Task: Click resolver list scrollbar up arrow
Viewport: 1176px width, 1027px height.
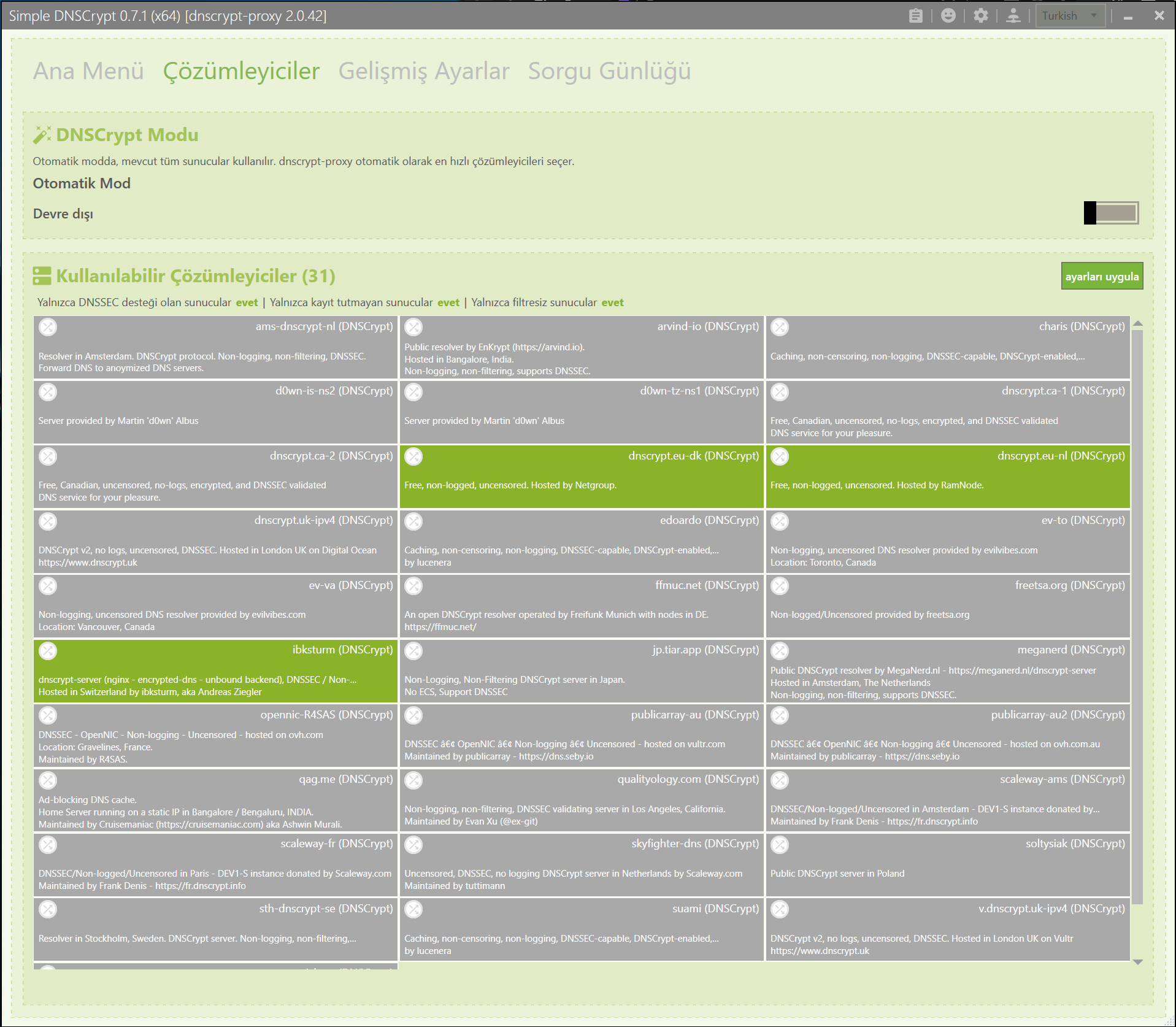Action: [x=1138, y=323]
